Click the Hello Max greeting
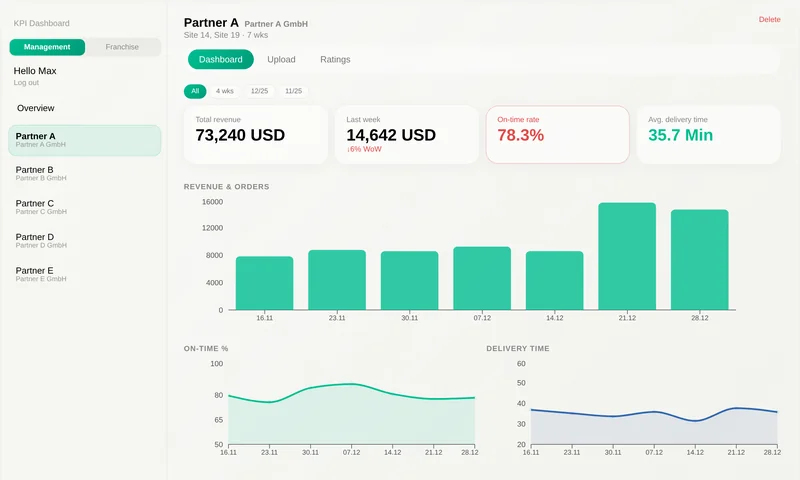 coord(35,71)
